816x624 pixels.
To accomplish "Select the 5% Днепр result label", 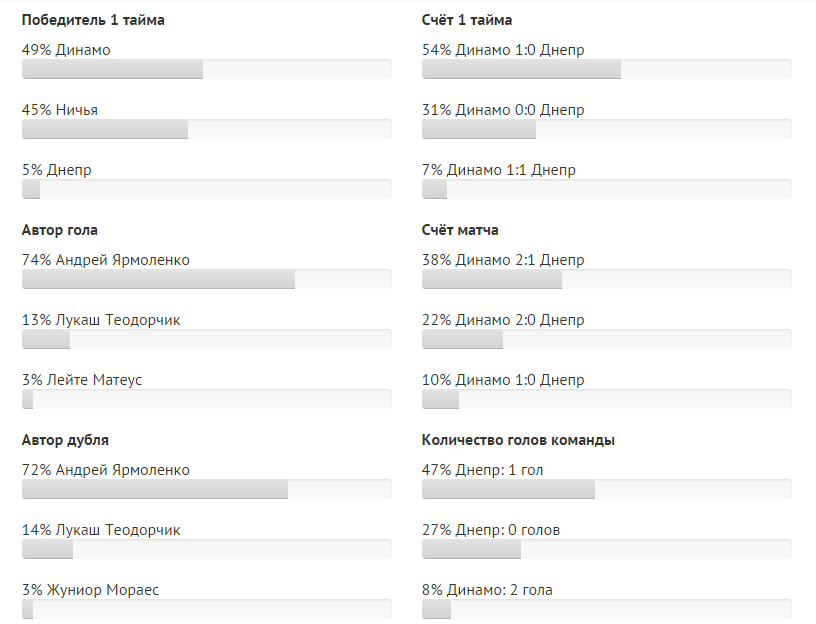I will [x=56, y=170].
